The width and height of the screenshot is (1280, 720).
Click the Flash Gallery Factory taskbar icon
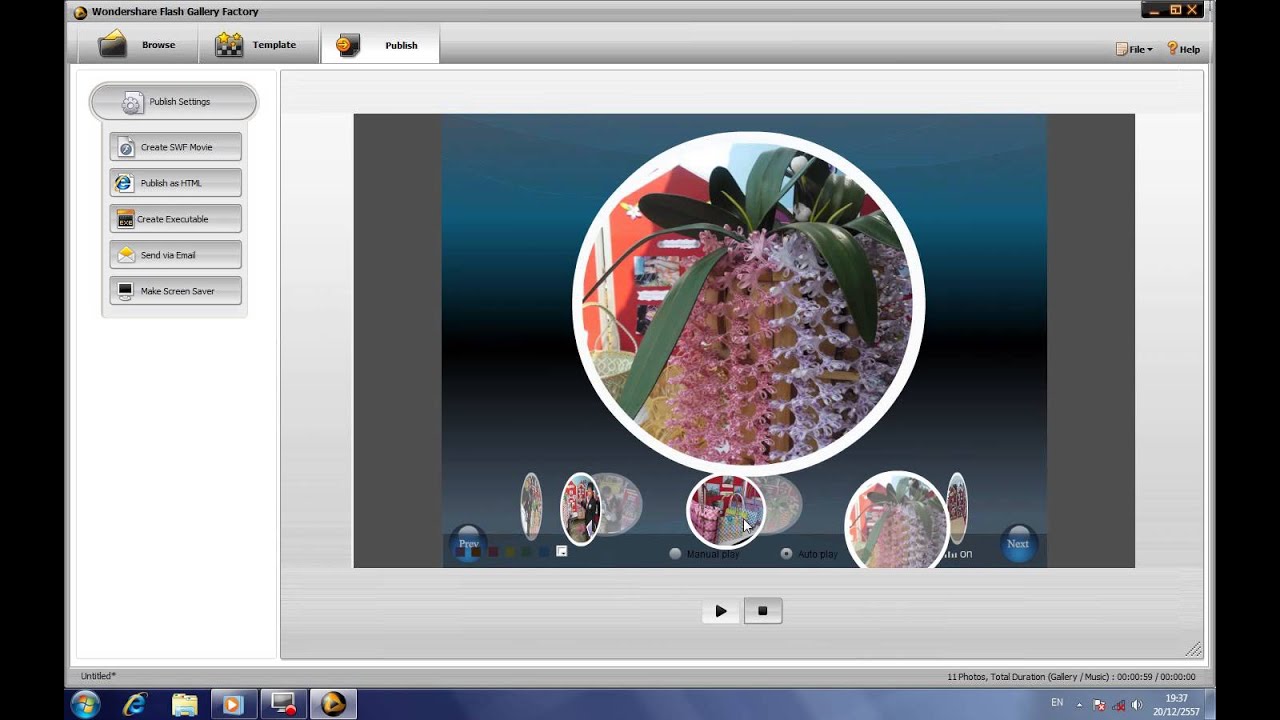(333, 705)
